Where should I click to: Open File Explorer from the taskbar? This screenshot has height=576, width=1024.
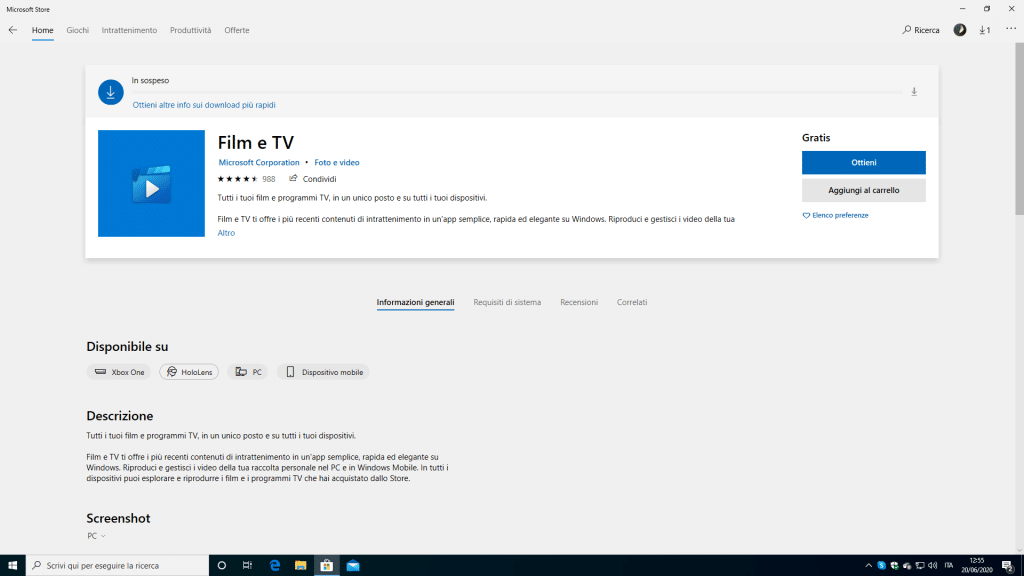point(300,565)
